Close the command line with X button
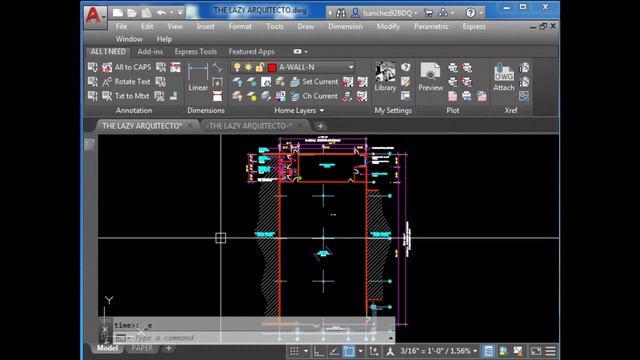 click(105, 329)
